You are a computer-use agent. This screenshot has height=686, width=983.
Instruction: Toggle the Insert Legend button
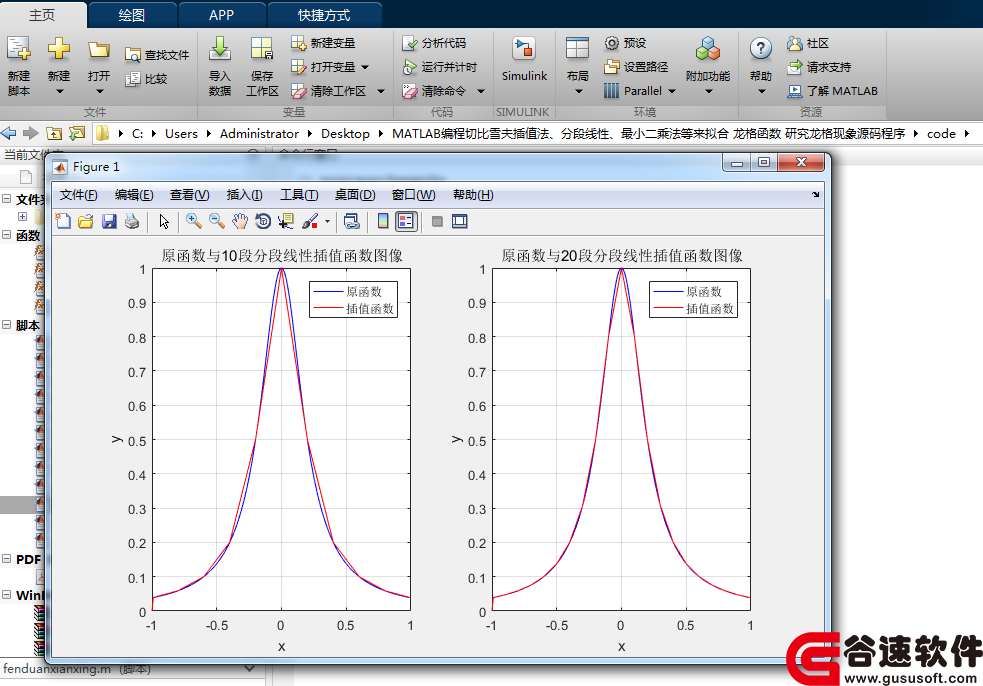(406, 221)
